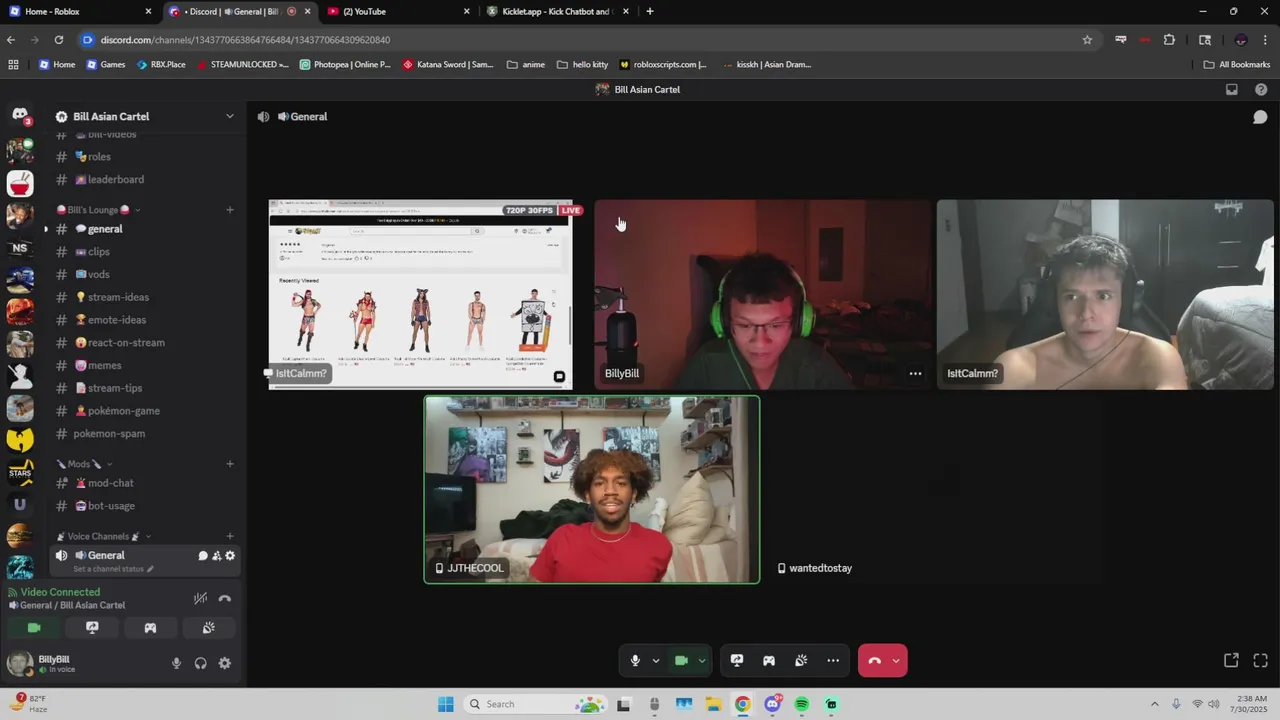Open the clips text channel
Screen dimensions: 1280x720
(x=99, y=252)
